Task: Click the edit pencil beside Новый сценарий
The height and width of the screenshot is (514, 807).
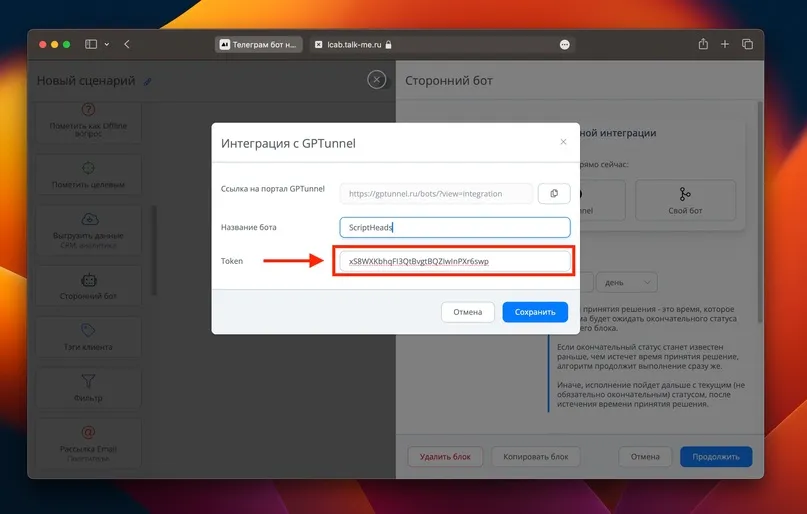Action: pyautogui.click(x=148, y=81)
